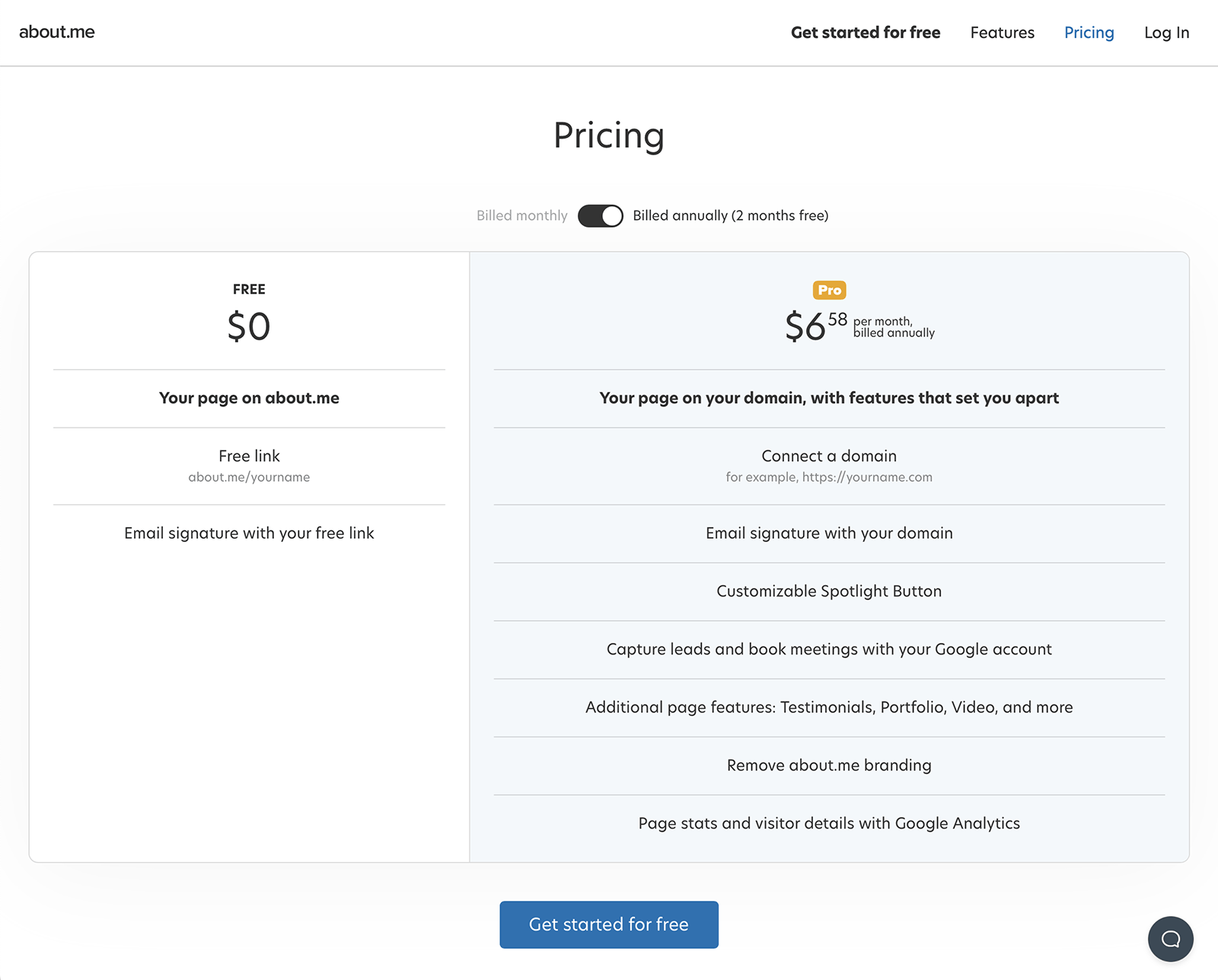The height and width of the screenshot is (980, 1218).
Task: Click the Pricing page title
Action: pos(609,136)
